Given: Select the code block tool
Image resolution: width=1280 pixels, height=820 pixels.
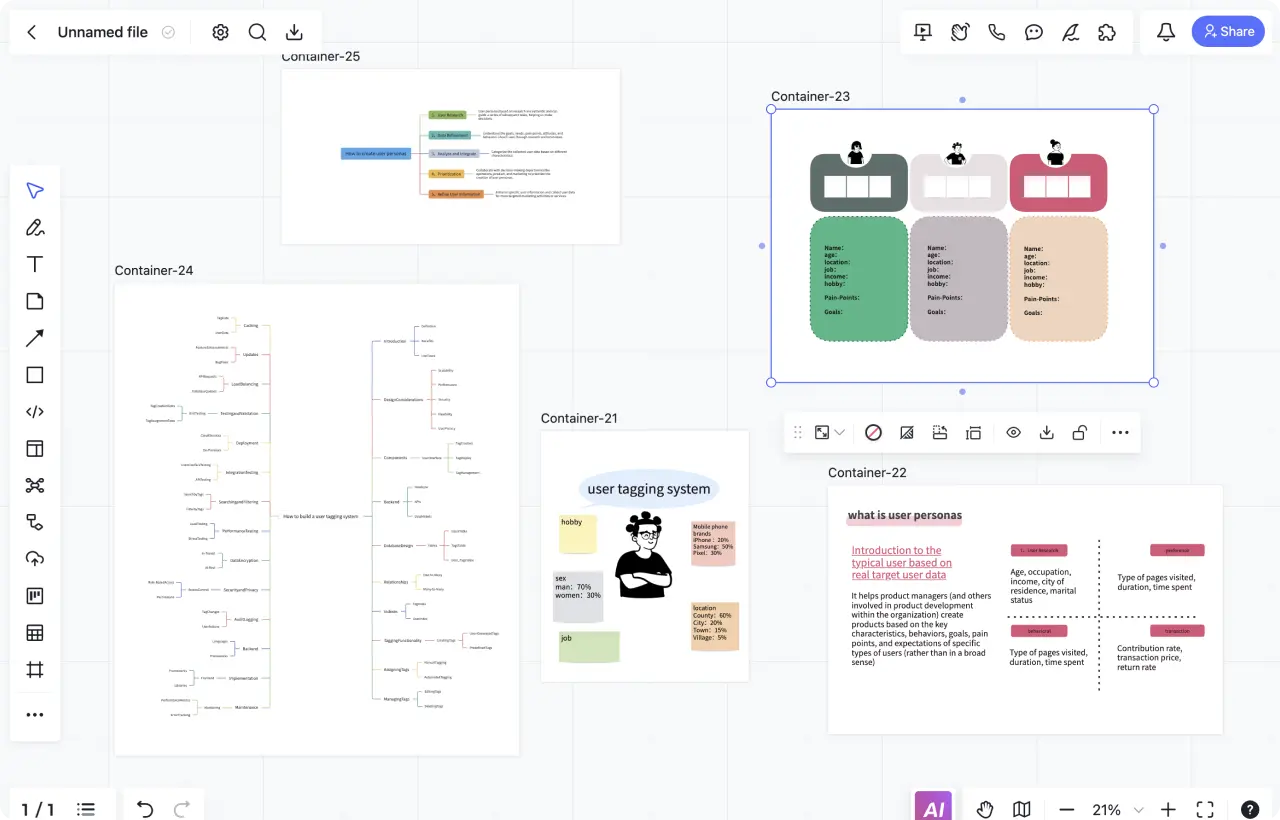Looking at the screenshot, I should 35,411.
